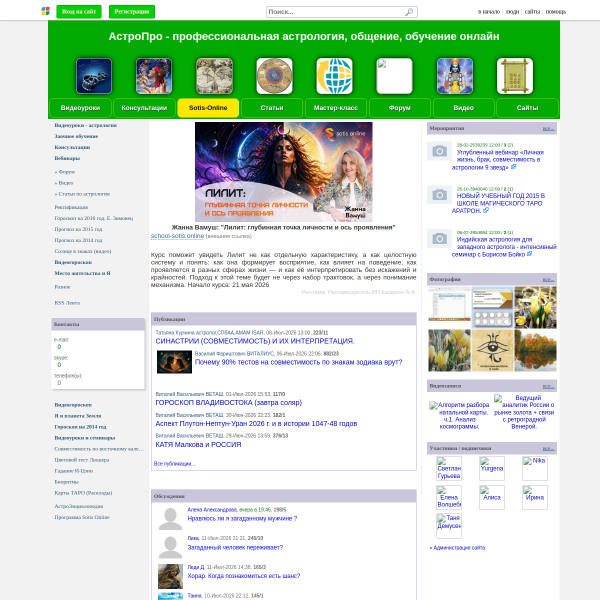This screenshot has height=600, width=600.
Task: Open the blue deity Видео icon
Action: [455, 76]
